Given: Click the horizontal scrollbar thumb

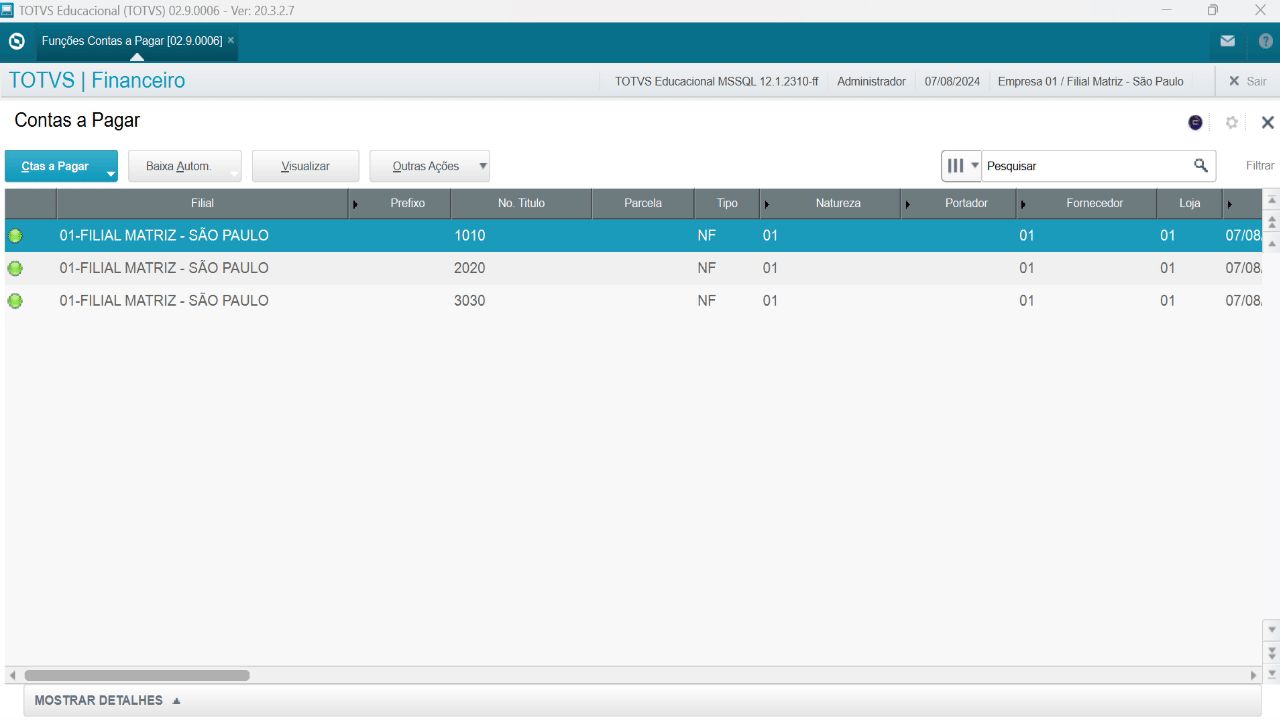Looking at the screenshot, I should point(137,675).
